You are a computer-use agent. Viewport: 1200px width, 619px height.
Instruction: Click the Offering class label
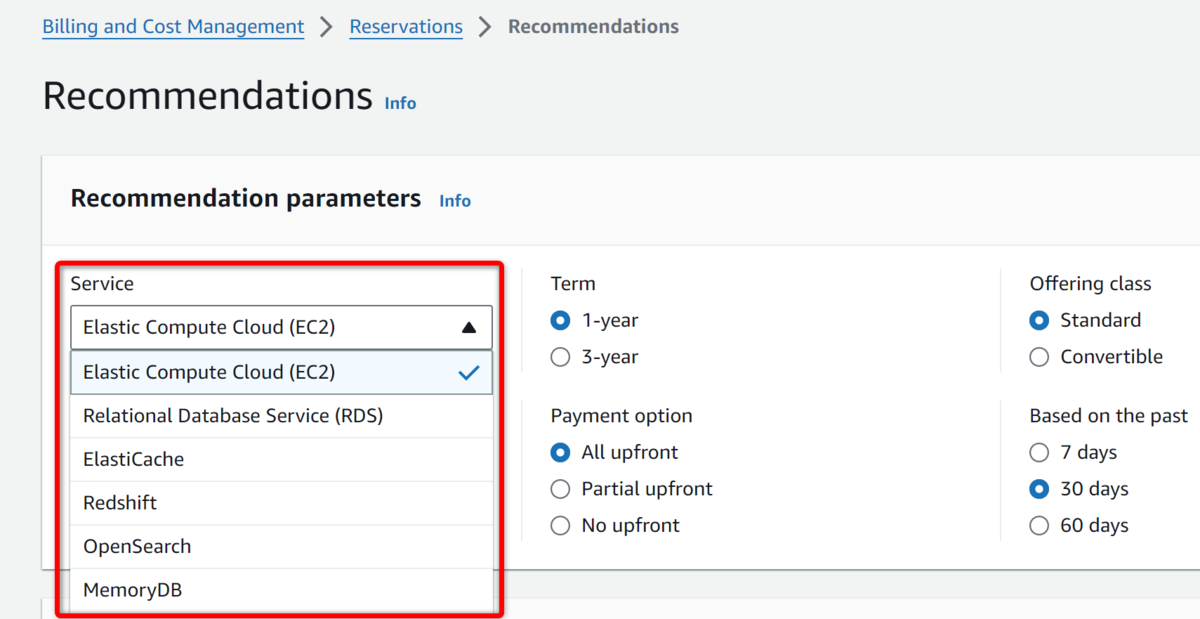[x=1090, y=284]
